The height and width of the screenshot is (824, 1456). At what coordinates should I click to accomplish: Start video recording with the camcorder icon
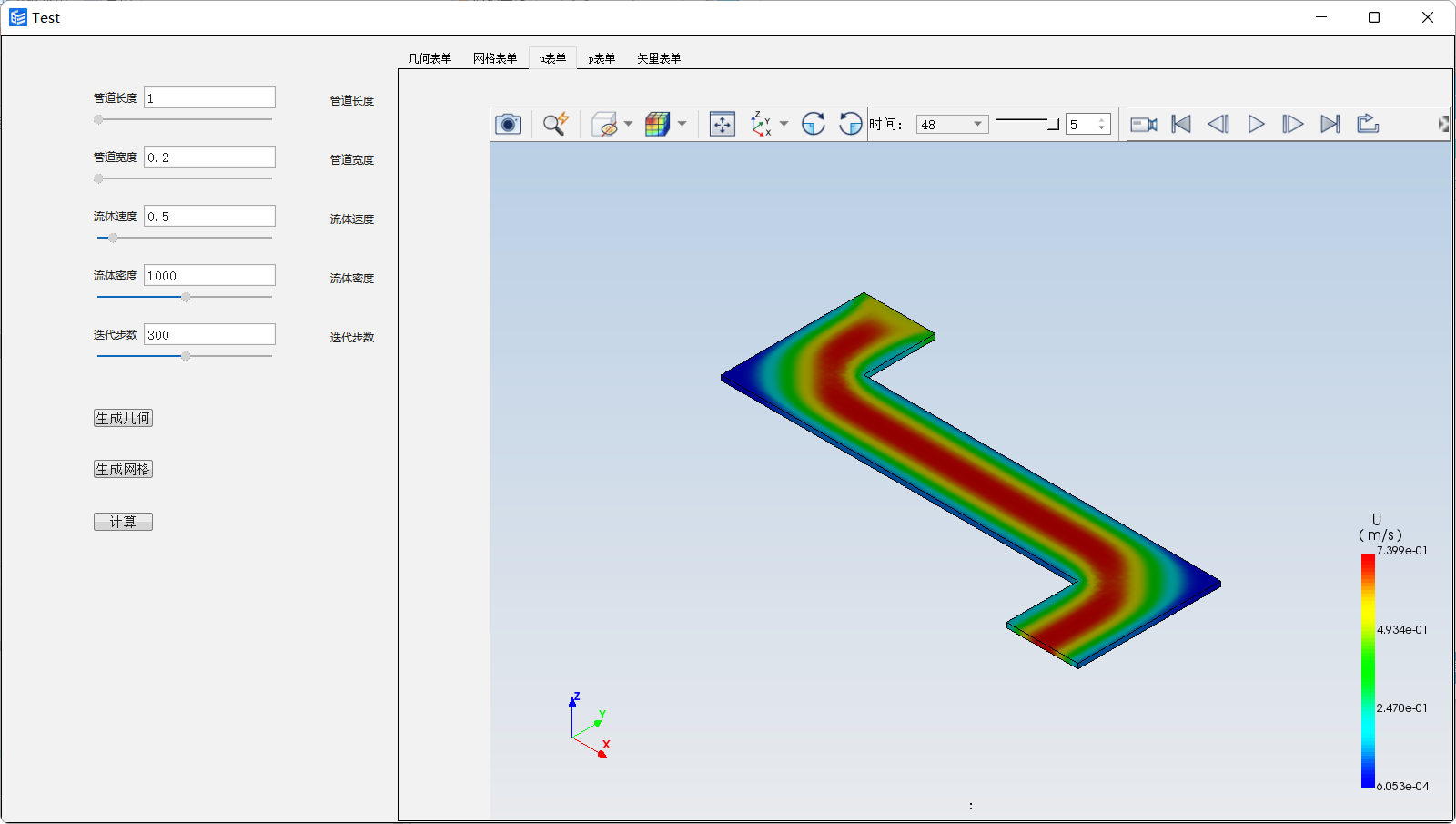click(1144, 124)
